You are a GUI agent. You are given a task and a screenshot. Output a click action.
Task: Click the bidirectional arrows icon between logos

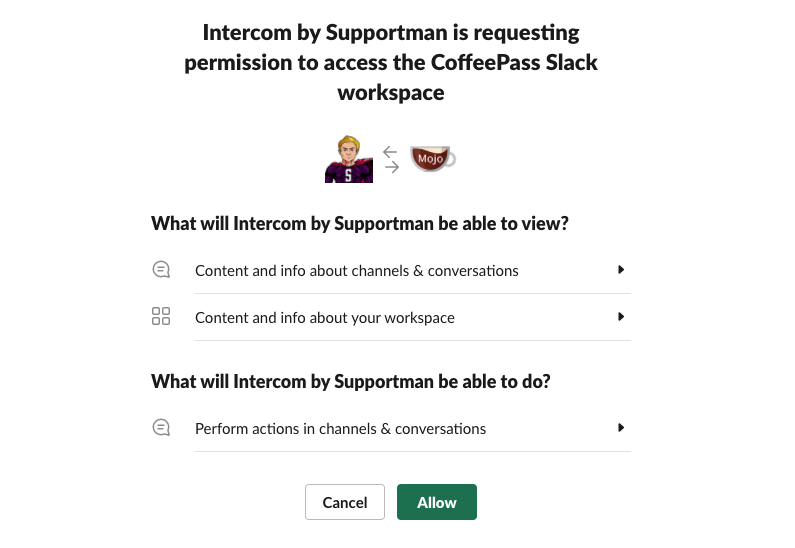pos(391,159)
